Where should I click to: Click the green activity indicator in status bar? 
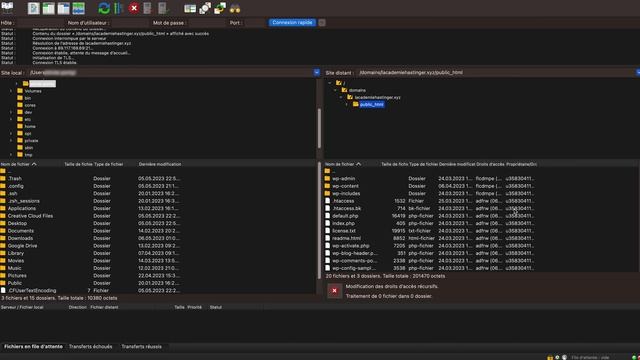[634, 357]
